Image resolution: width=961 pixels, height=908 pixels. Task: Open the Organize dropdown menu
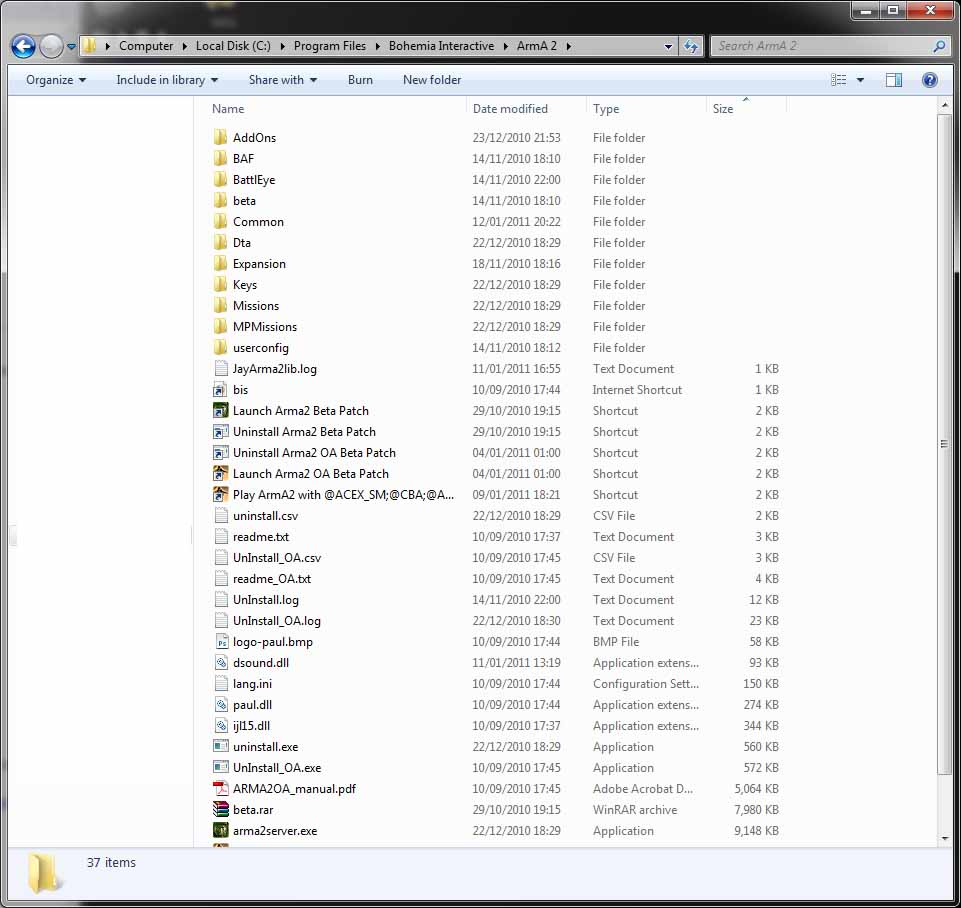(56, 80)
